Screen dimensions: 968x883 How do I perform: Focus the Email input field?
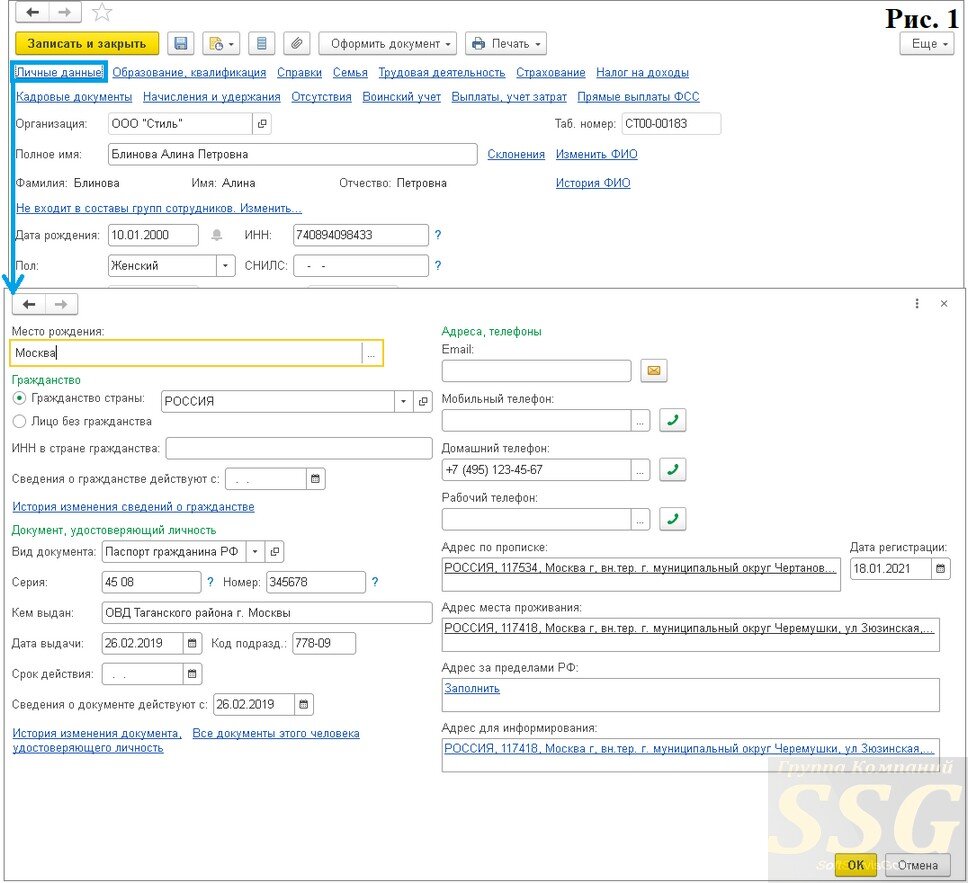coord(536,371)
